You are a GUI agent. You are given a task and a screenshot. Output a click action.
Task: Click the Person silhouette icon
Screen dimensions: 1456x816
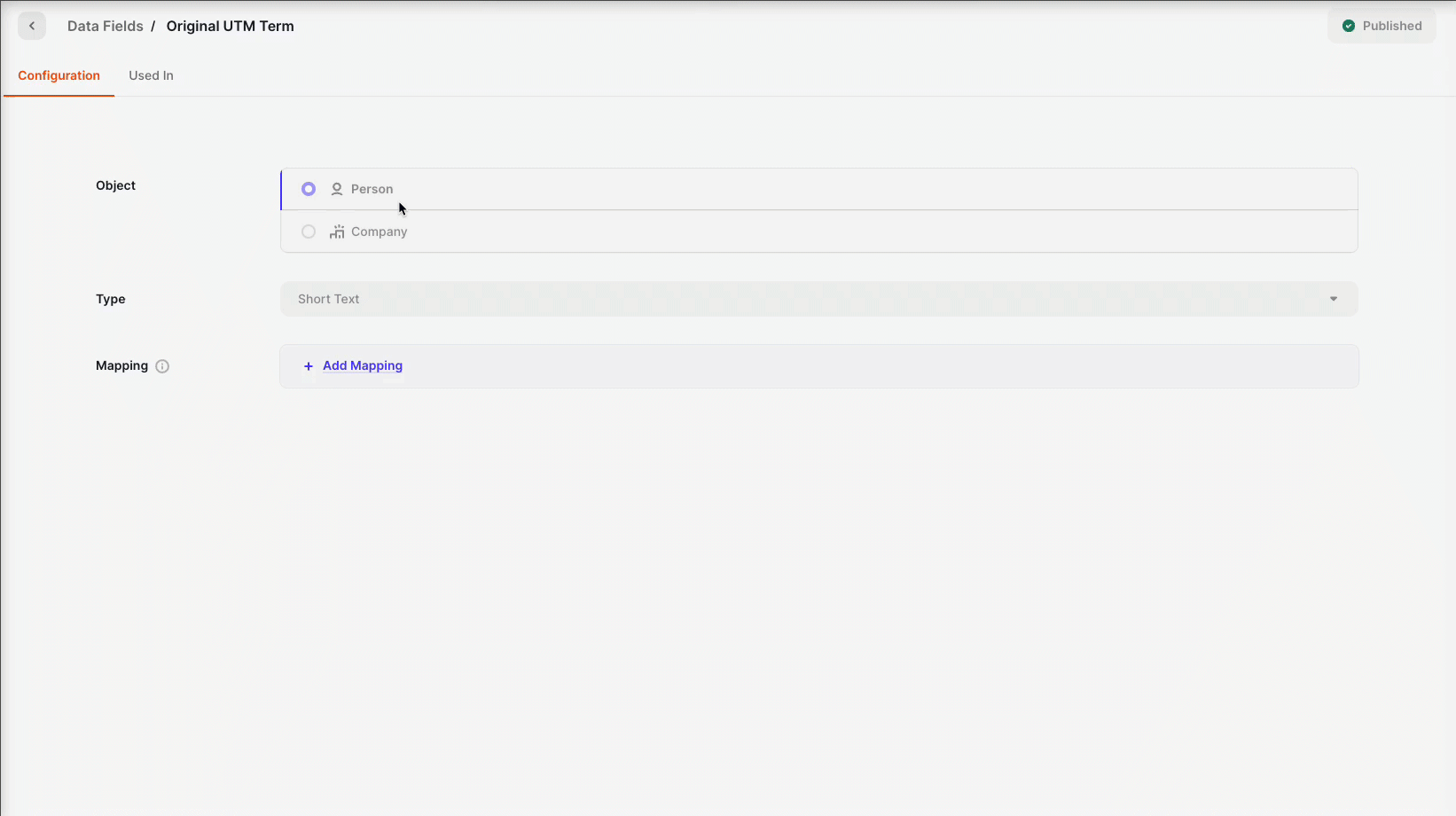337,189
